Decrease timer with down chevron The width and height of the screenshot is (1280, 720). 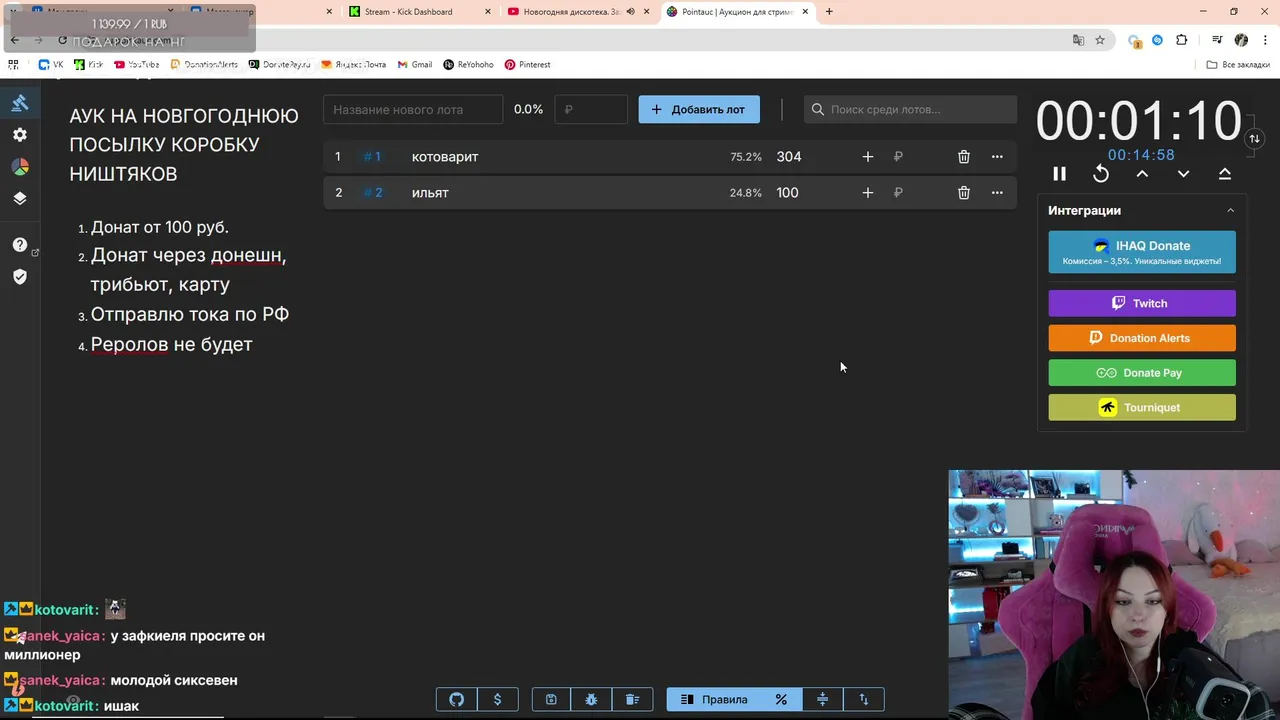(1183, 174)
